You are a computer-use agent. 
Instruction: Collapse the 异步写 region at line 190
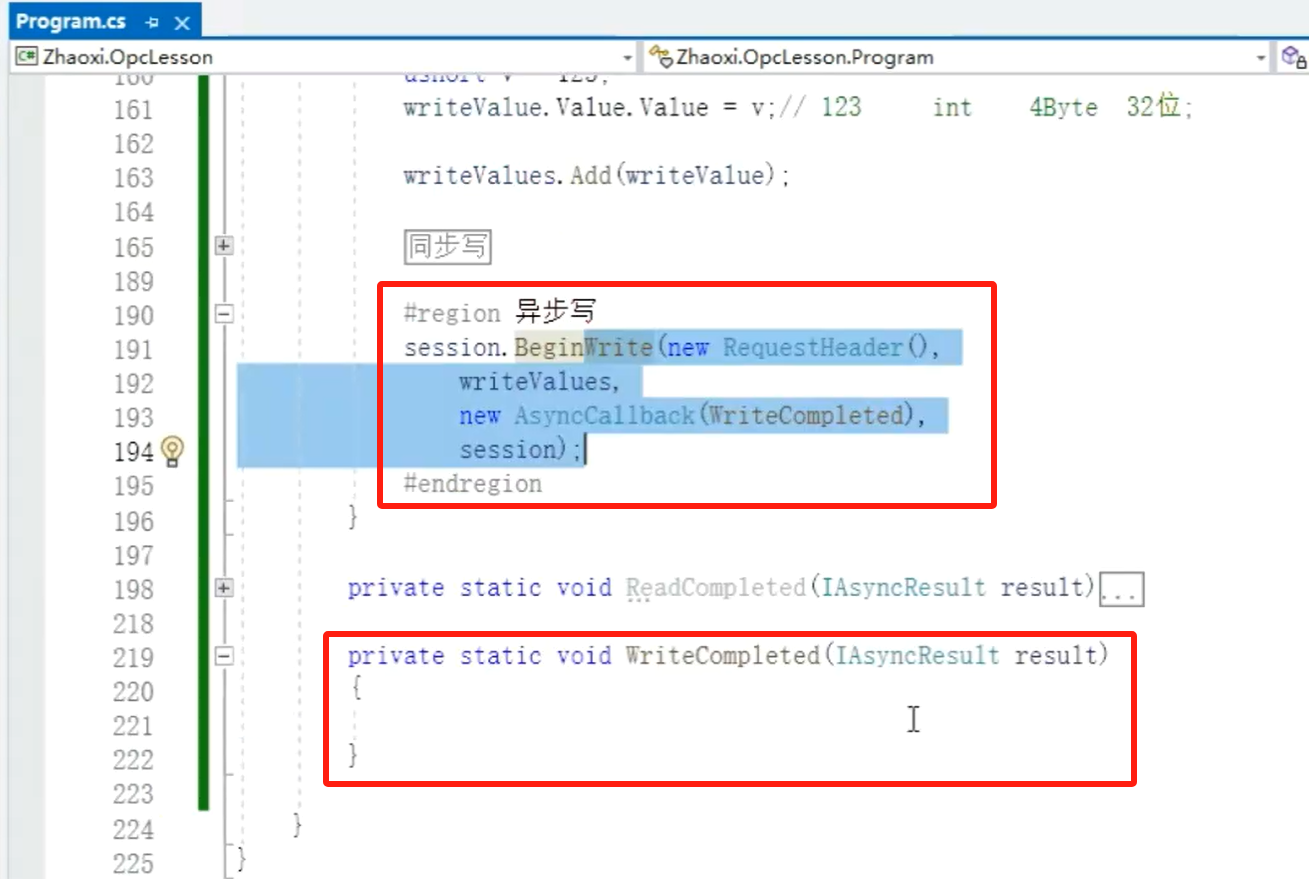pos(224,315)
